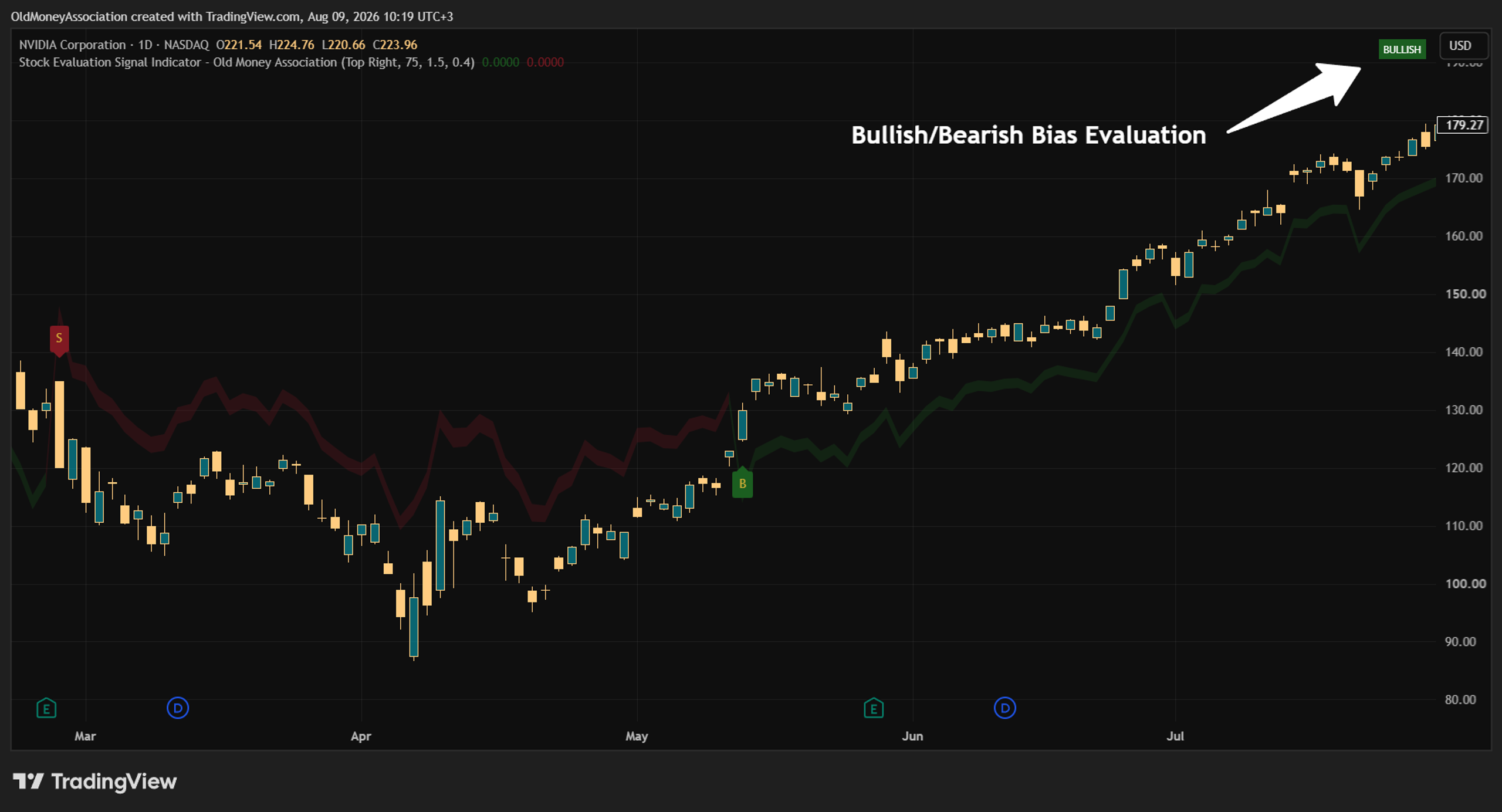
Task: Click the 110.00 price axis label
Action: (1464, 526)
